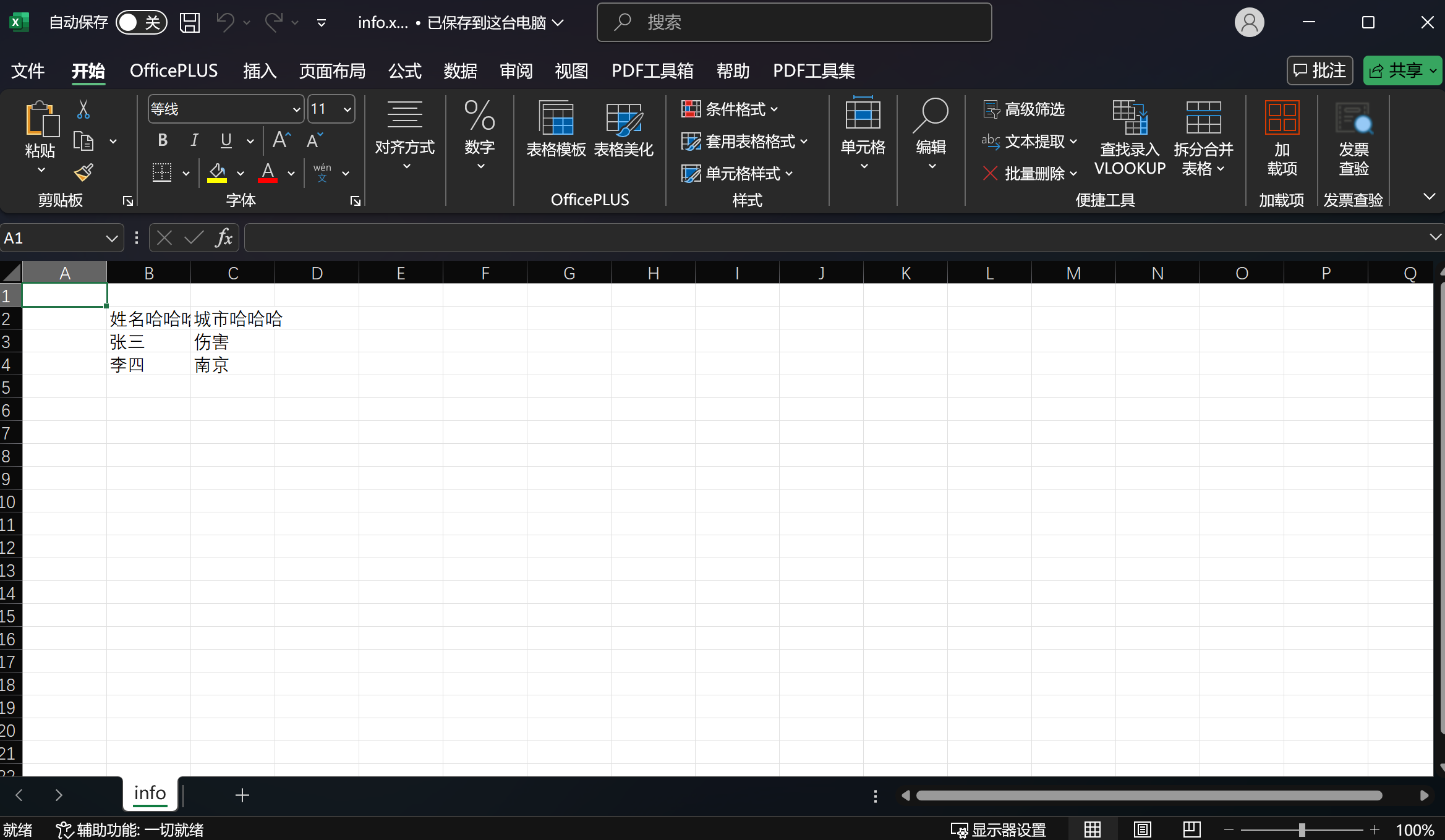This screenshot has height=840, width=1445.
Task: Click the horizontal scrollbar
Action: [x=1149, y=795]
